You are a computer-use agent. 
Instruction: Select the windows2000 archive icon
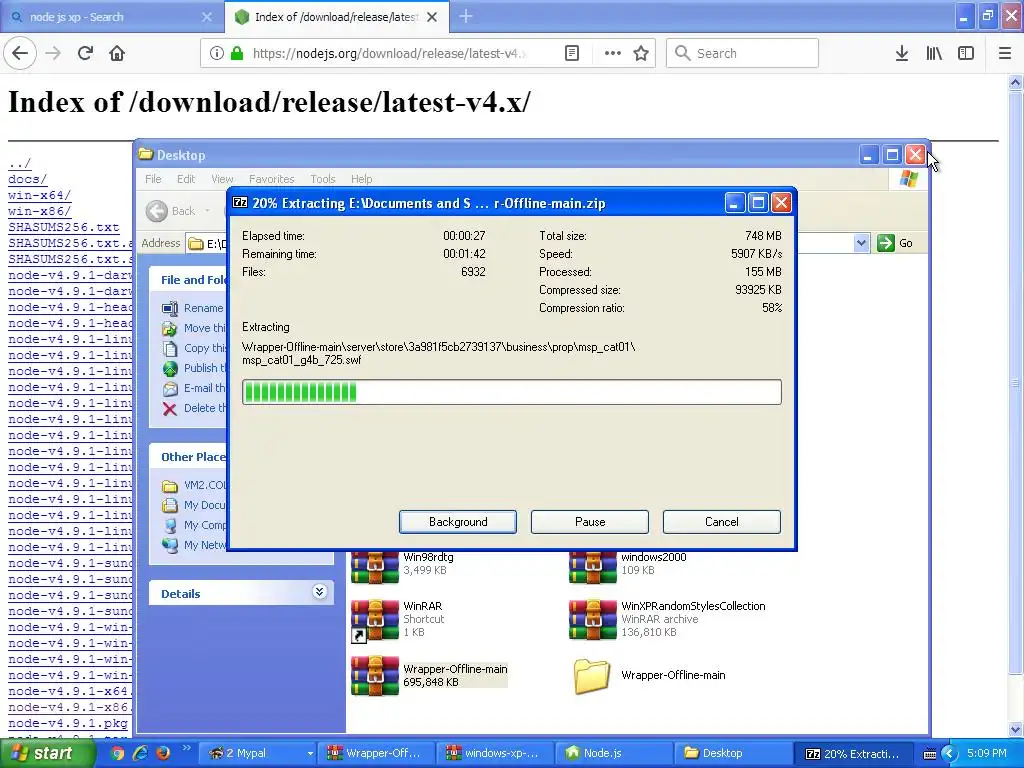(x=592, y=566)
